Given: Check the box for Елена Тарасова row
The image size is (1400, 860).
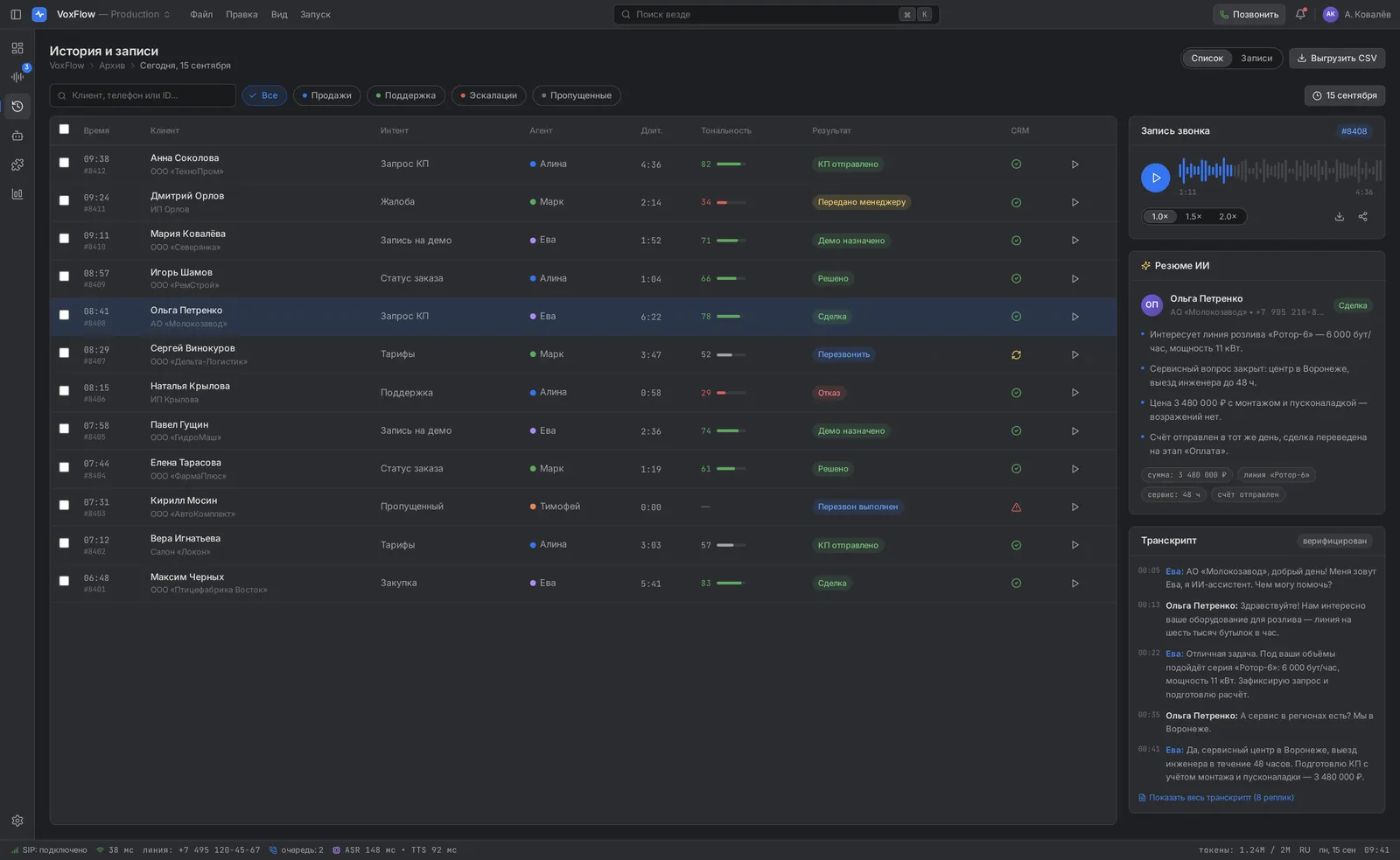Looking at the screenshot, I should click(x=64, y=467).
